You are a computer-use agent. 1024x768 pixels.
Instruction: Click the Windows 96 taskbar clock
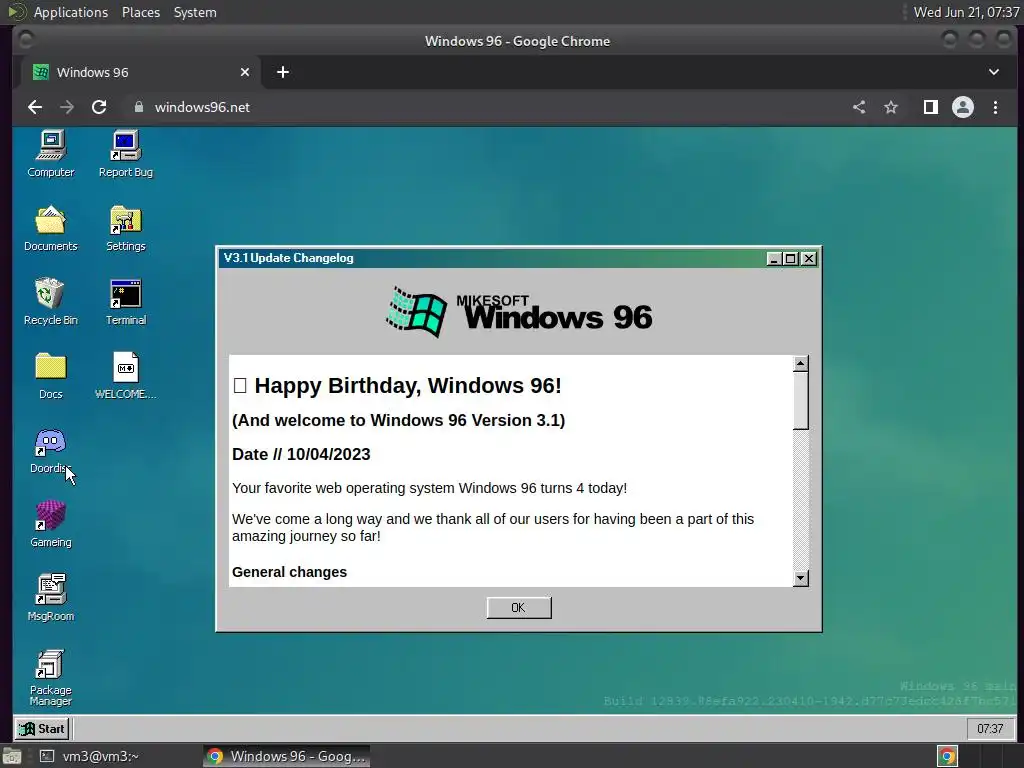(990, 729)
